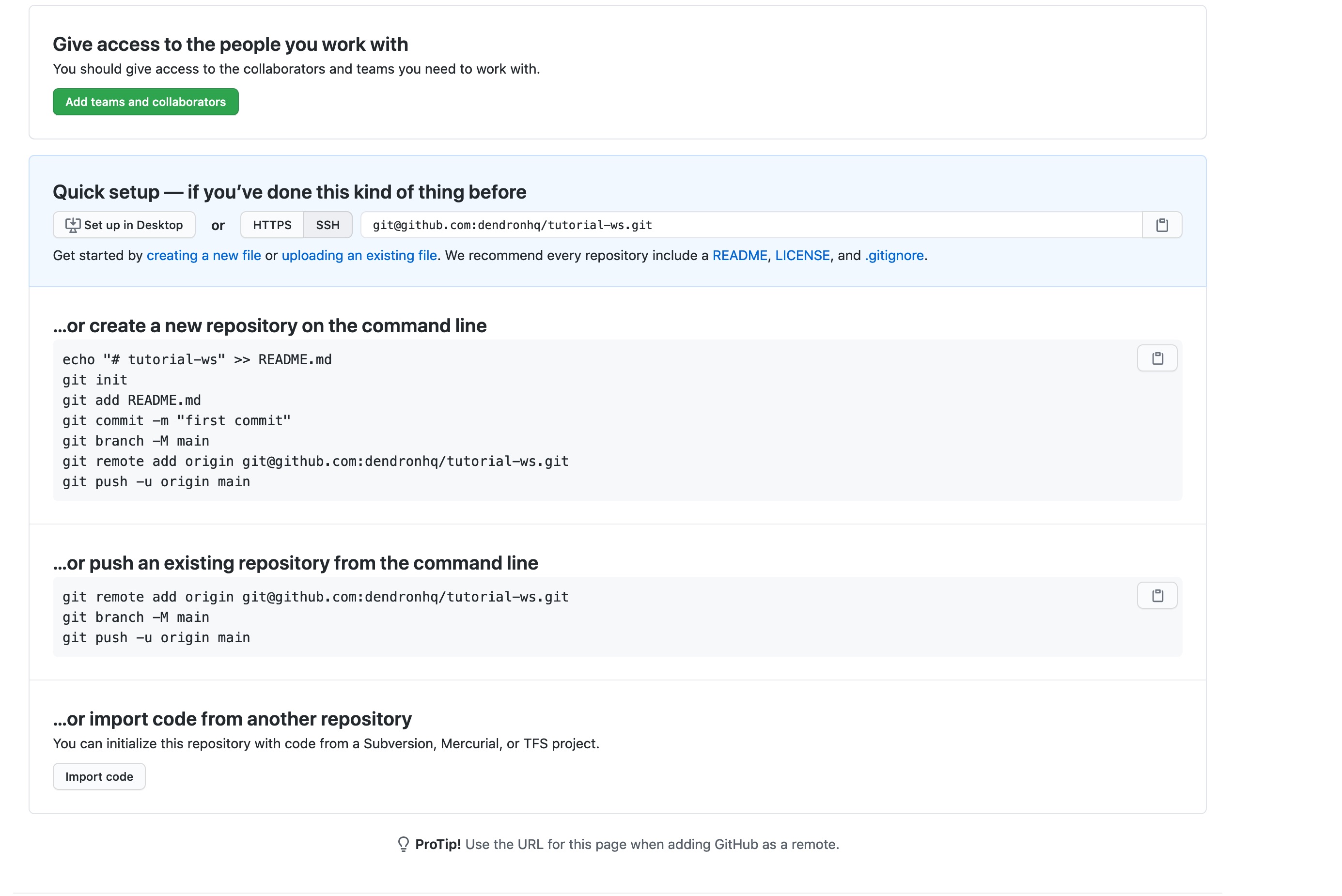Open the README link

(x=740, y=255)
